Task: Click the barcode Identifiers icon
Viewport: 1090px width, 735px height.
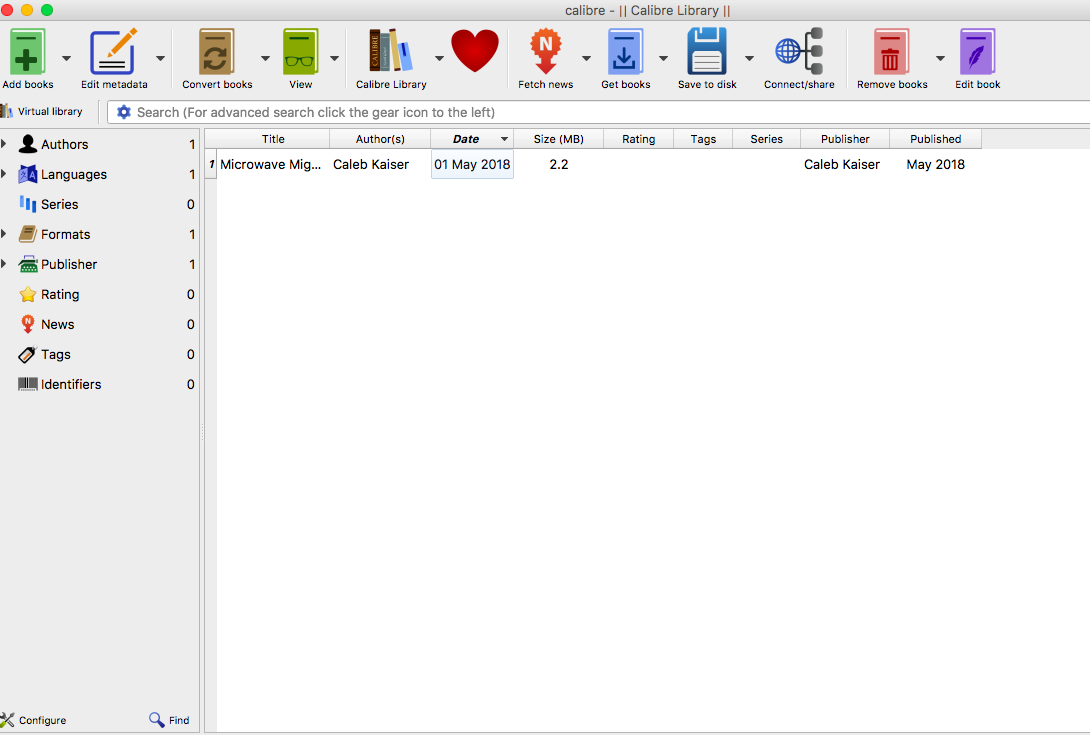Action: [x=28, y=384]
